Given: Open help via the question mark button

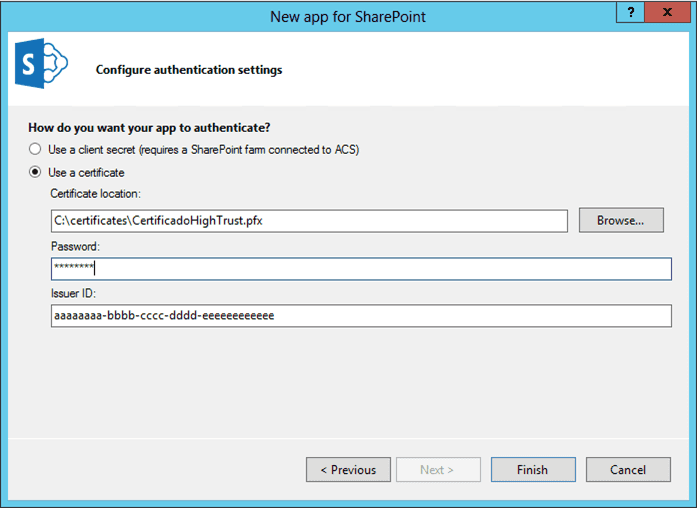Looking at the screenshot, I should 630,12.
